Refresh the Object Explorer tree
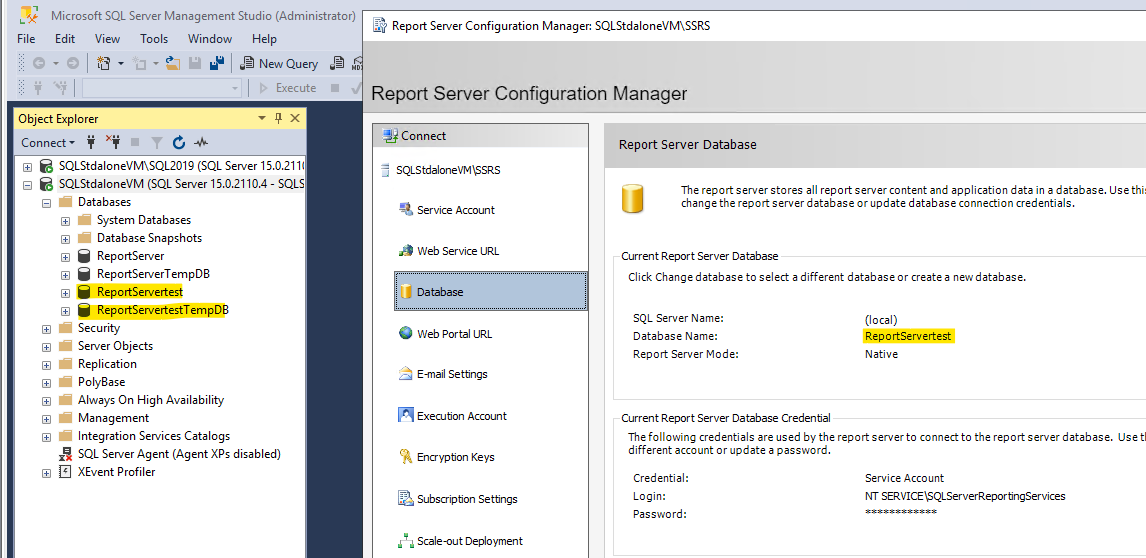This screenshot has height=558, width=1146. (179, 143)
